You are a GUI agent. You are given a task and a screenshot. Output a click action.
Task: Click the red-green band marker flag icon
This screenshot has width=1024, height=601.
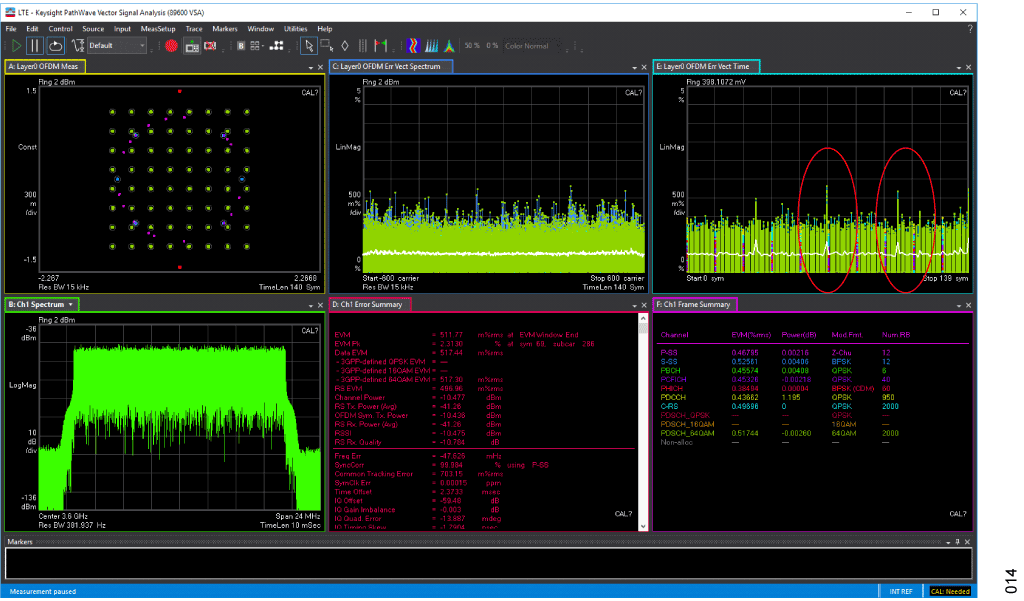(x=380, y=45)
